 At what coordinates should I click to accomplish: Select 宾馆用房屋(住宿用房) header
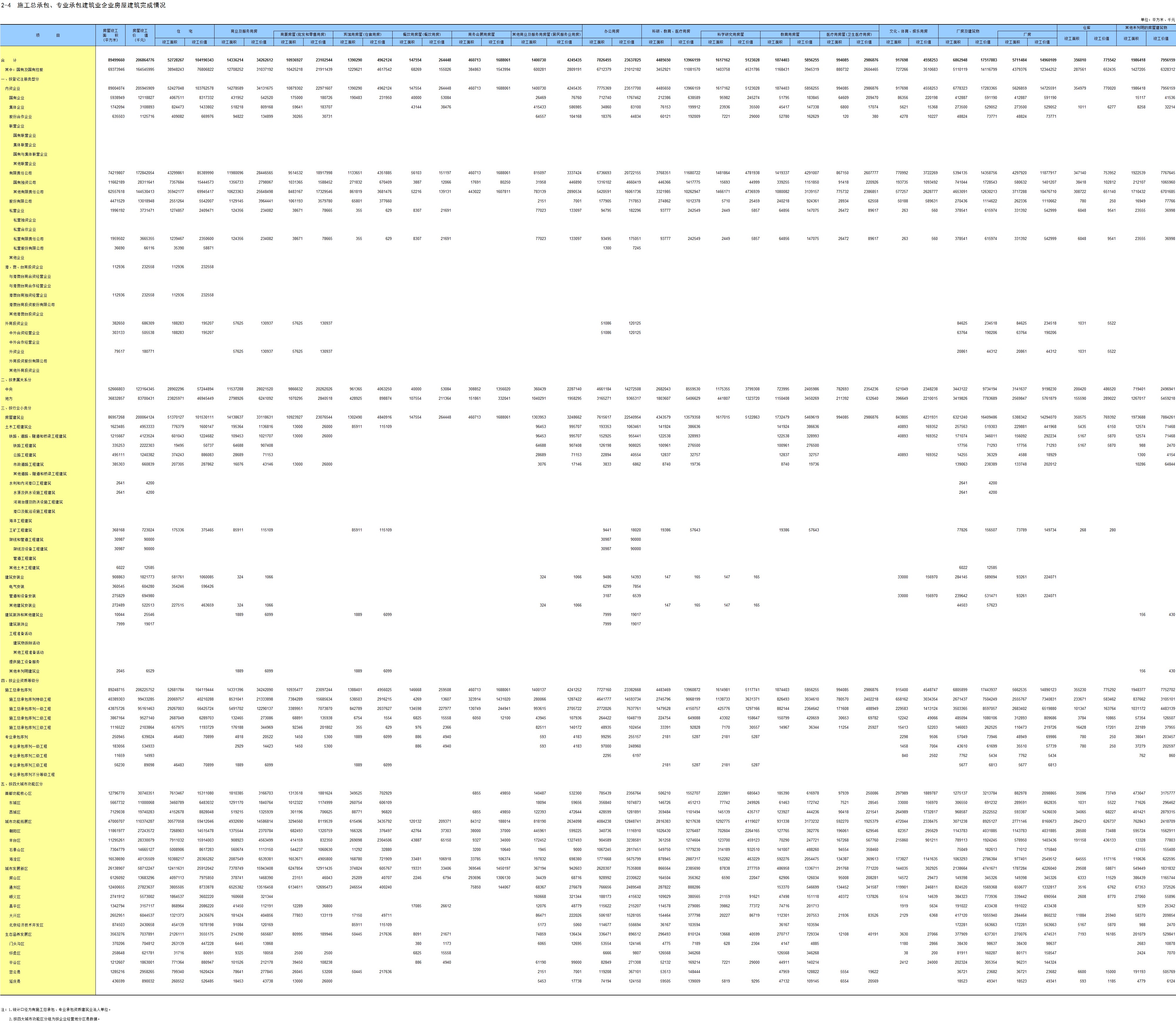[x=362, y=34]
